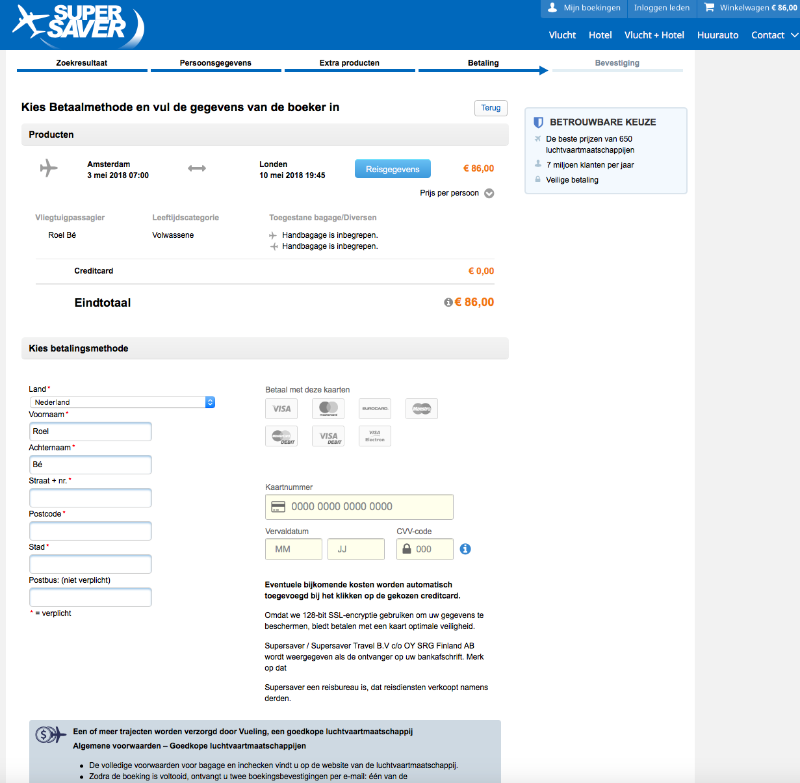The image size is (800, 783).
Task: Return to the Persoonsgegevens step
Action: coord(216,63)
